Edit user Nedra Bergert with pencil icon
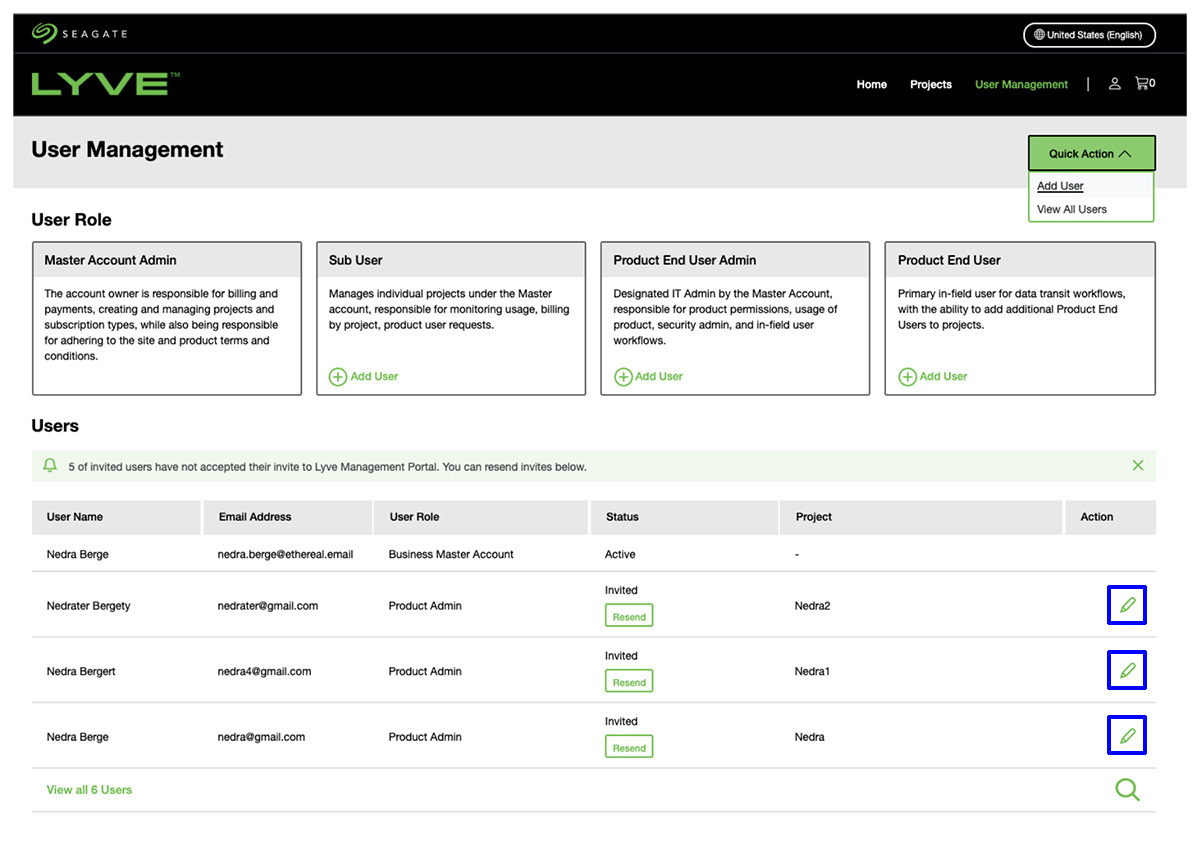 [x=1127, y=671]
